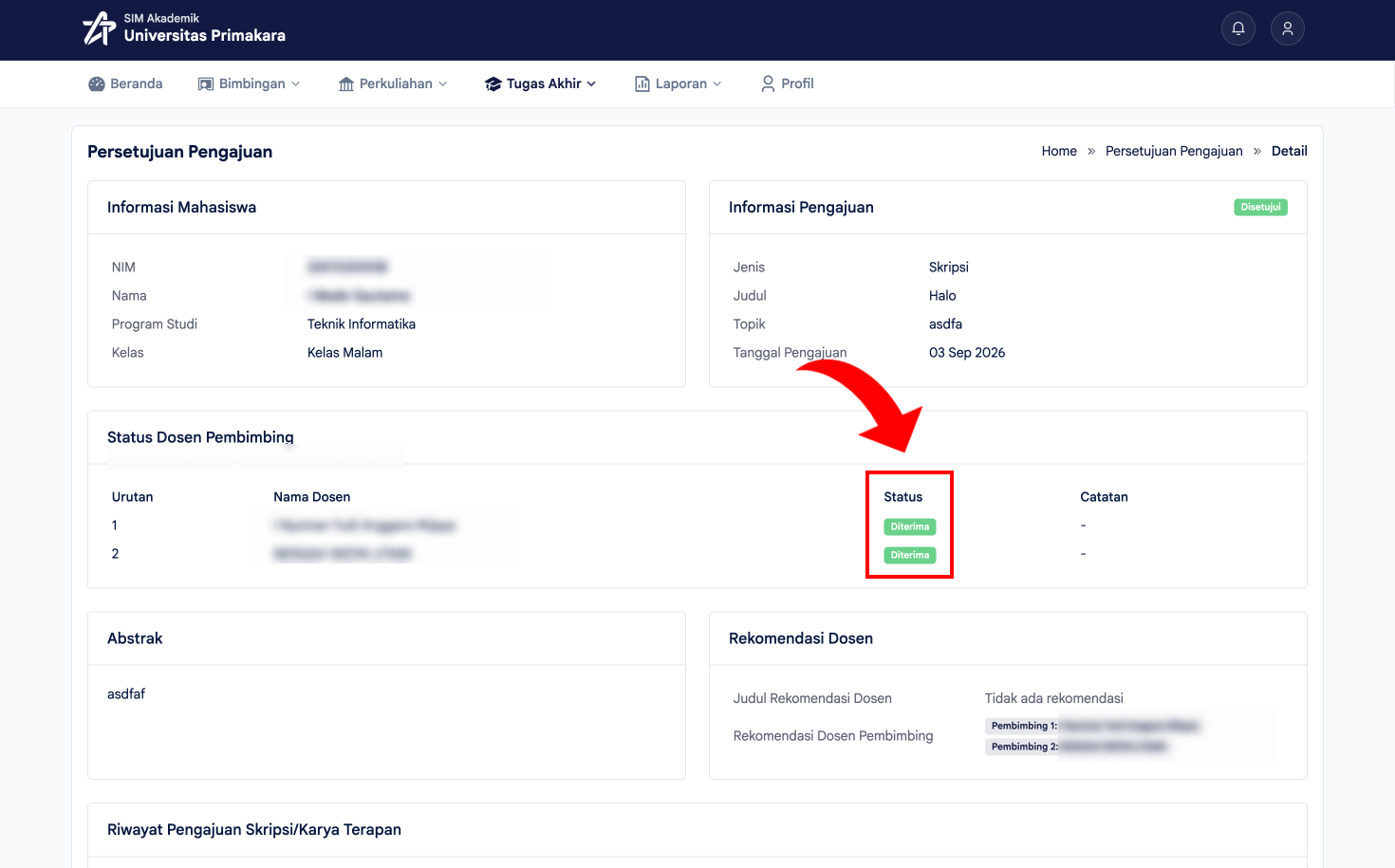Click the Universitas Primakara logo
This screenshot has height=868, width=1395.
point(99,28)
